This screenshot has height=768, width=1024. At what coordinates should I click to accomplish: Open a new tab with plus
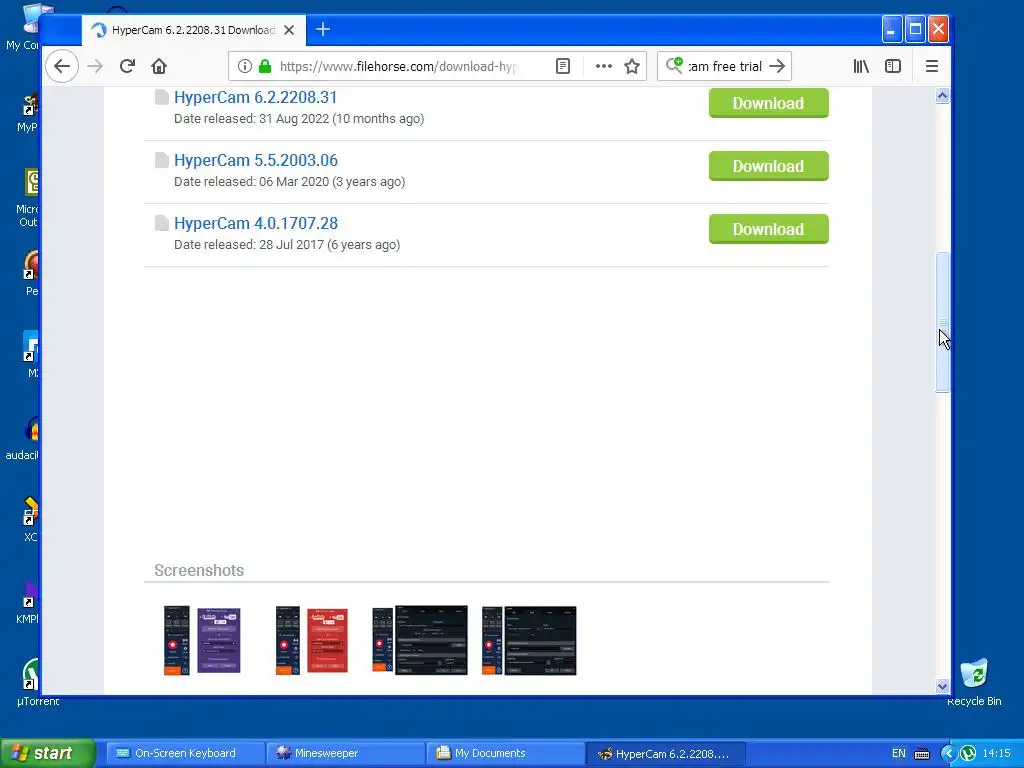tap(323, 29)
